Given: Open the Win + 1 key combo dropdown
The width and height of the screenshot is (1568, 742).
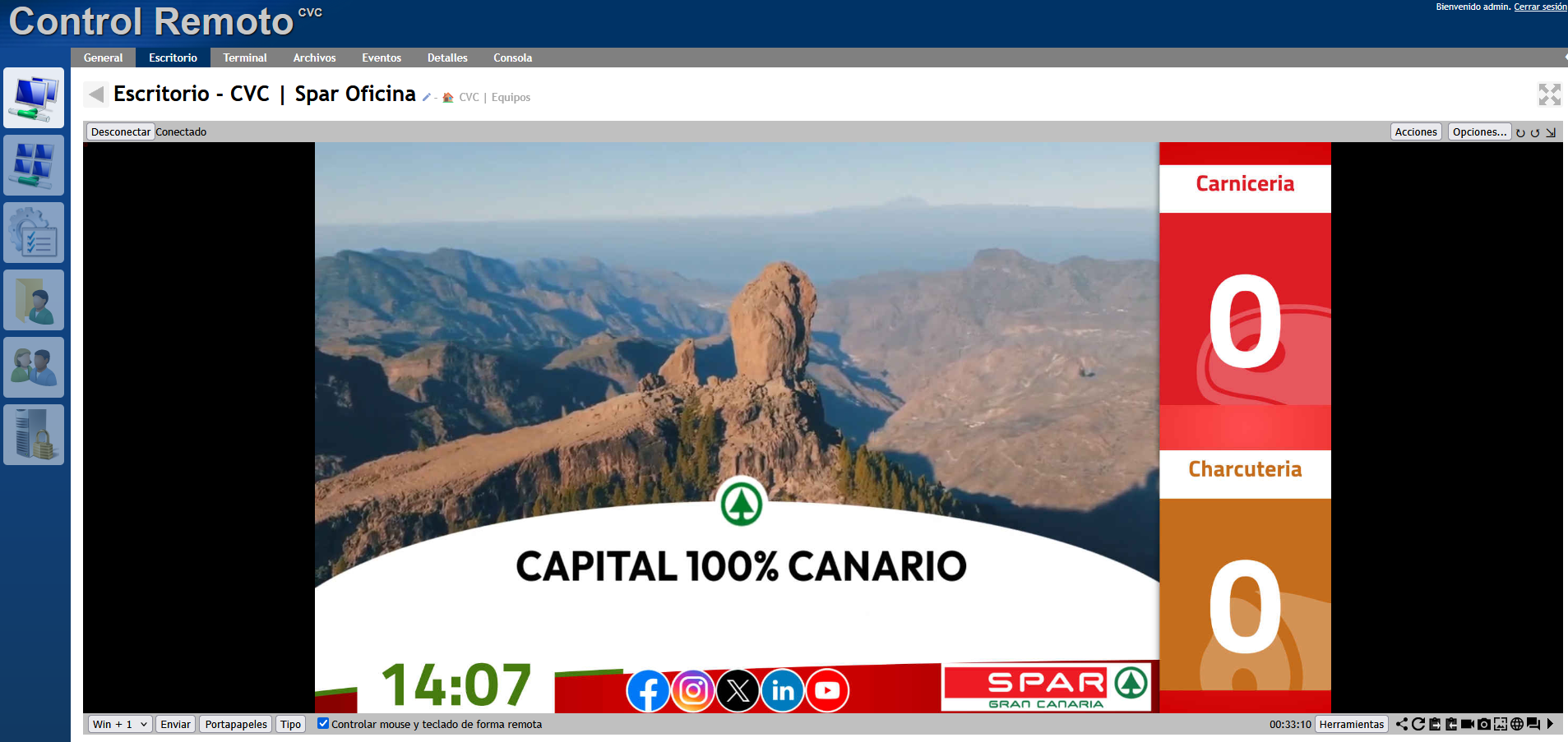Looking at the screenshot, I should click(120, 724).
